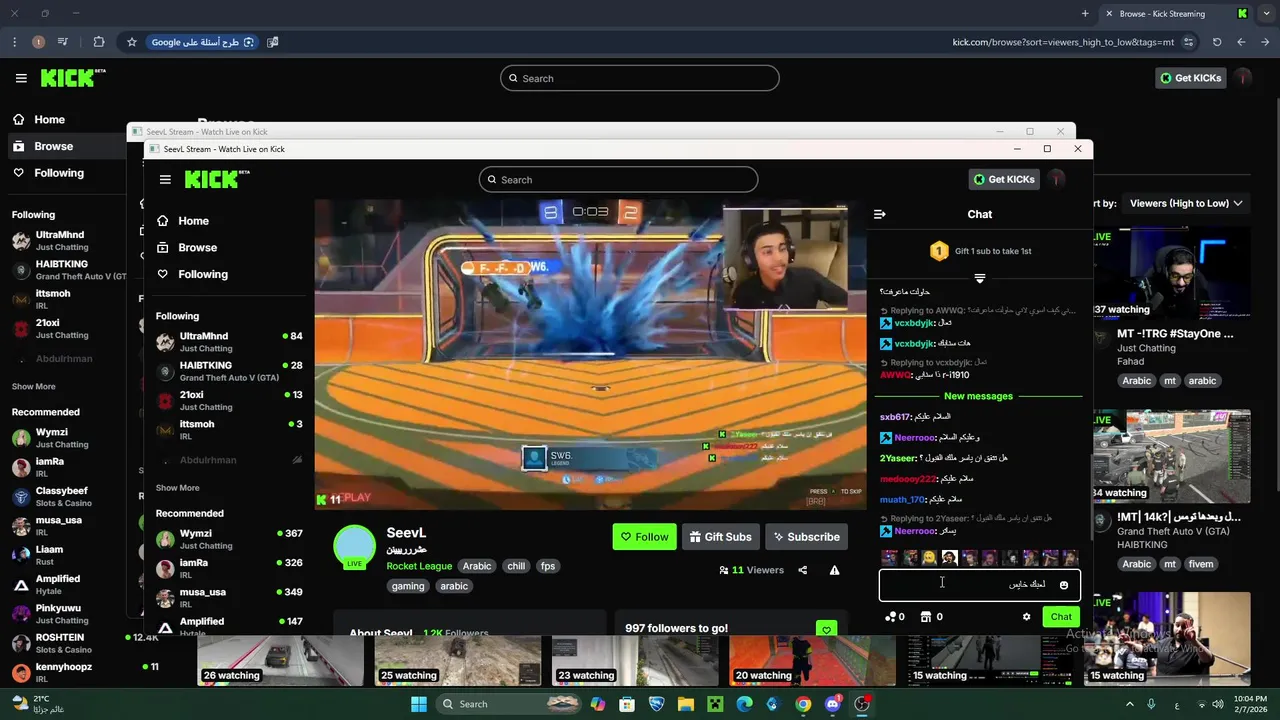Click the chill tag under SeevL
The width and height of the screenshot is (1280, 720).
point(516,566)
